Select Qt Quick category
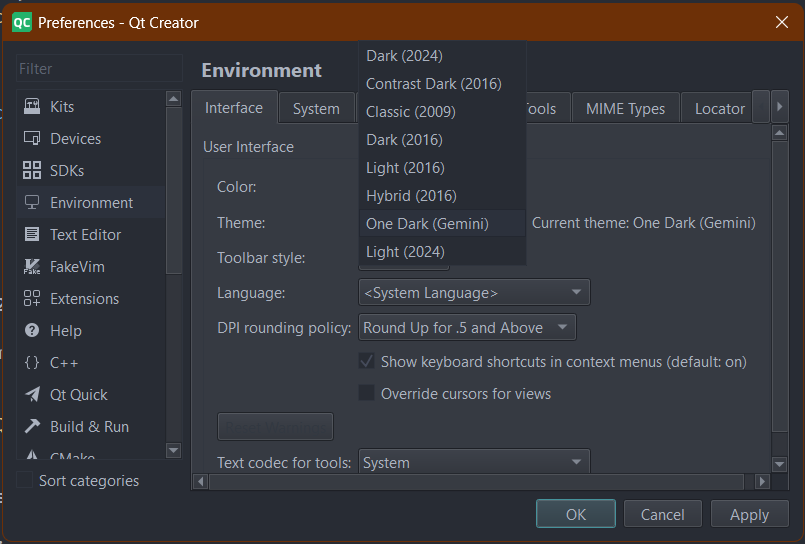805x544 pixels. tap(91, 394)
